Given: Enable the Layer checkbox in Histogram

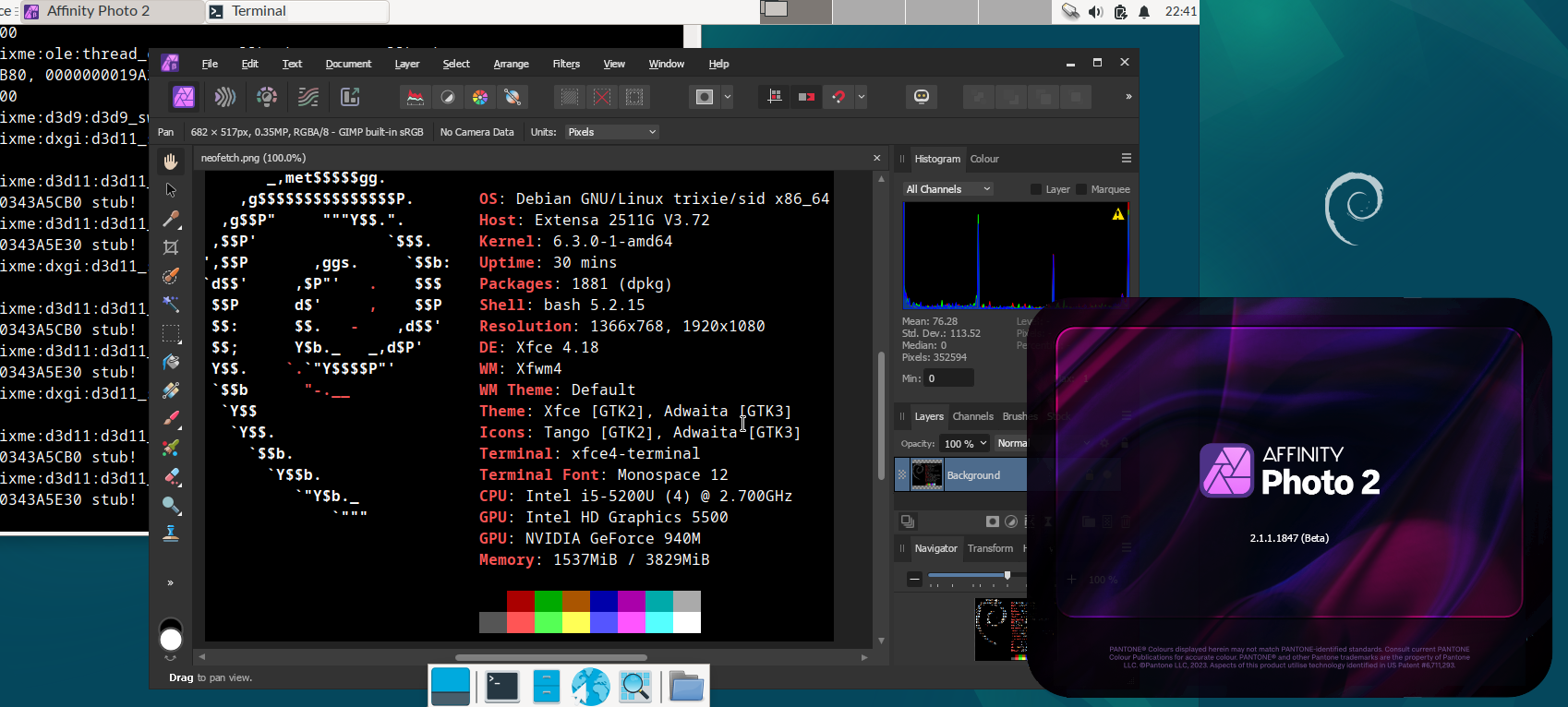Looking at the screenshot, I should pos(1036,189).
